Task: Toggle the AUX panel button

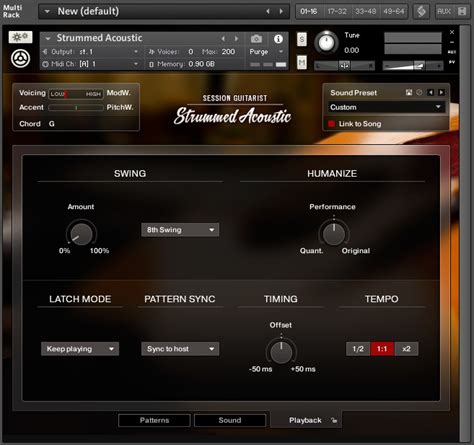Action: click(444, 11)
